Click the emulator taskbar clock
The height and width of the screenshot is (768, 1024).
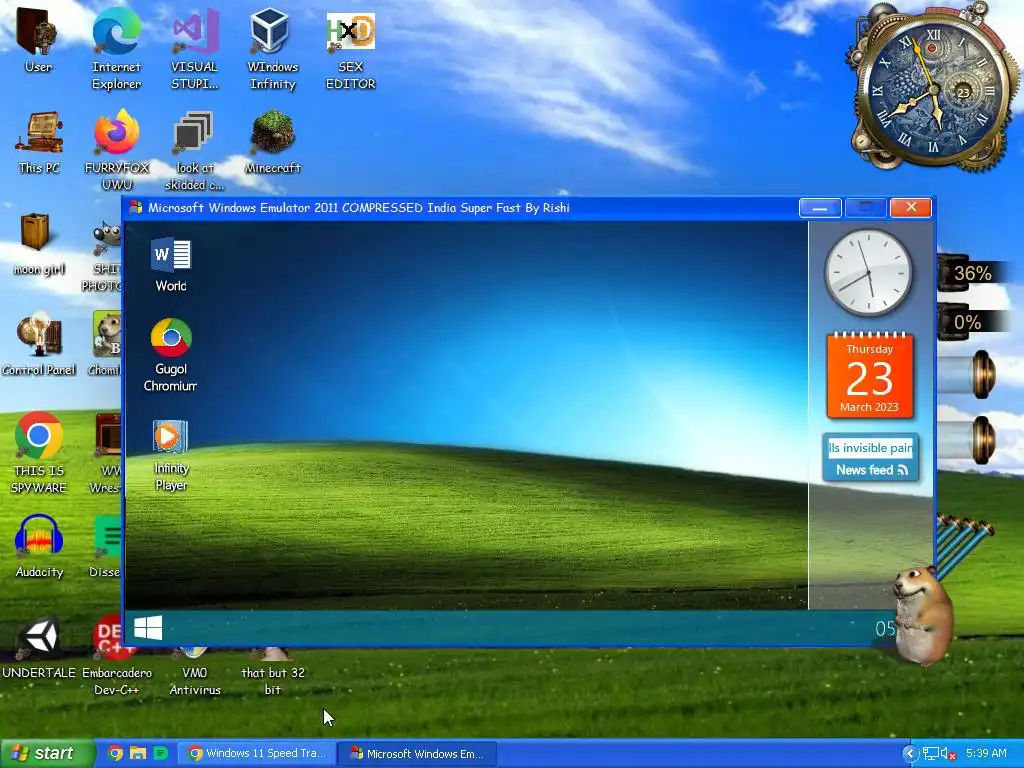coord(886,628)
